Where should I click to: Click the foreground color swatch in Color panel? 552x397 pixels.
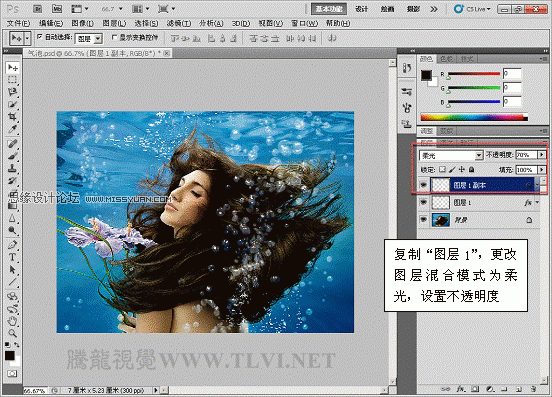click(x=426, y=75)
